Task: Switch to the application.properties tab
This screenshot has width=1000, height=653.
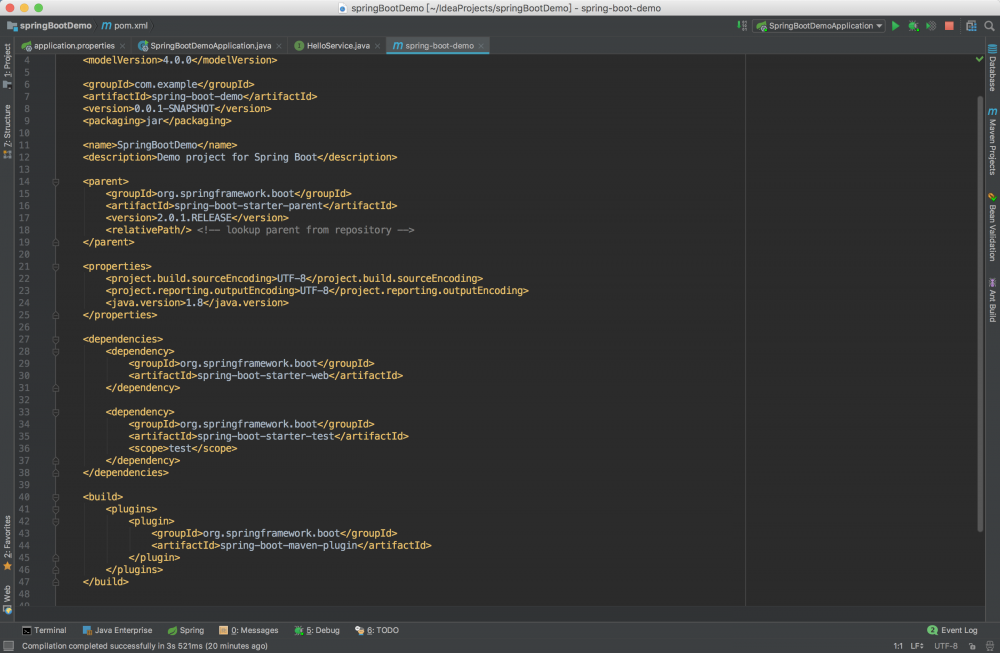Action: pos(70,45)
